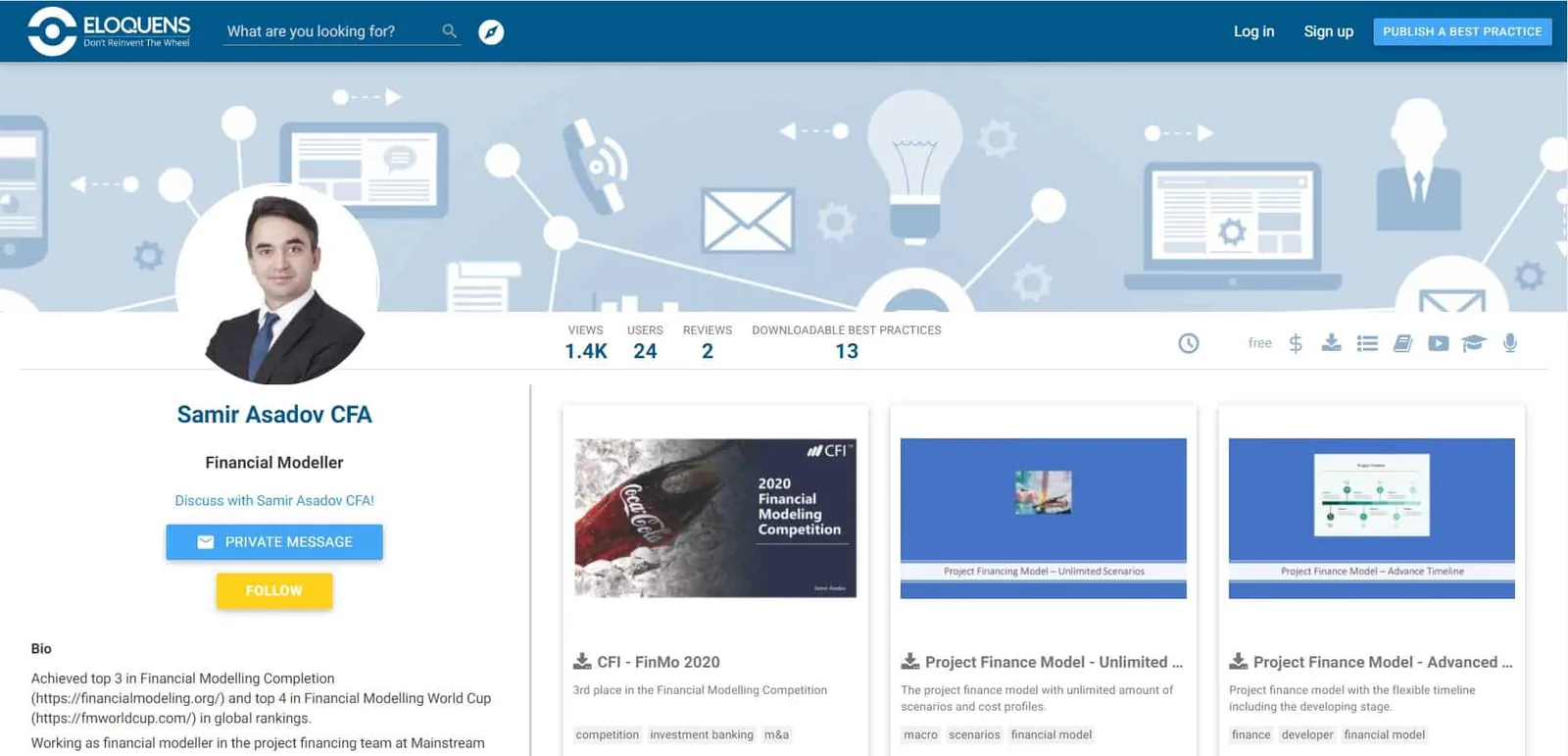Click the Views count "1.4K"
The width and height of the screenshot is (1568, 756).
point(586,351)
